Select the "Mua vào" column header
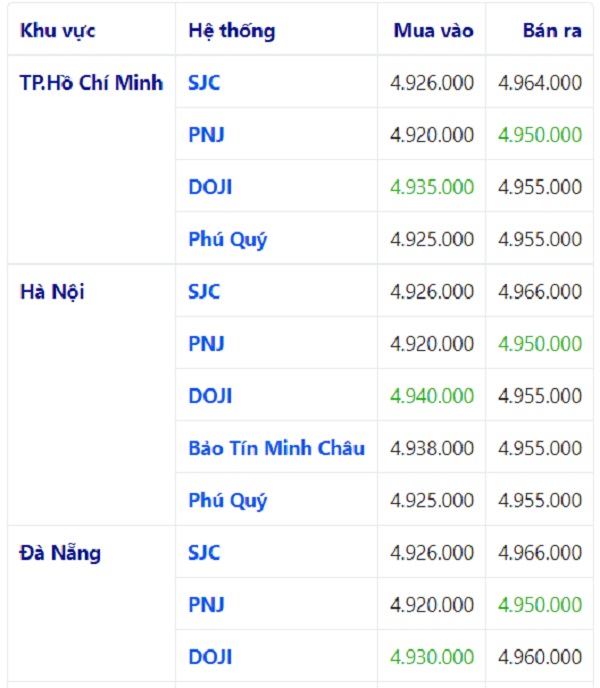 [x=433, y=30]
